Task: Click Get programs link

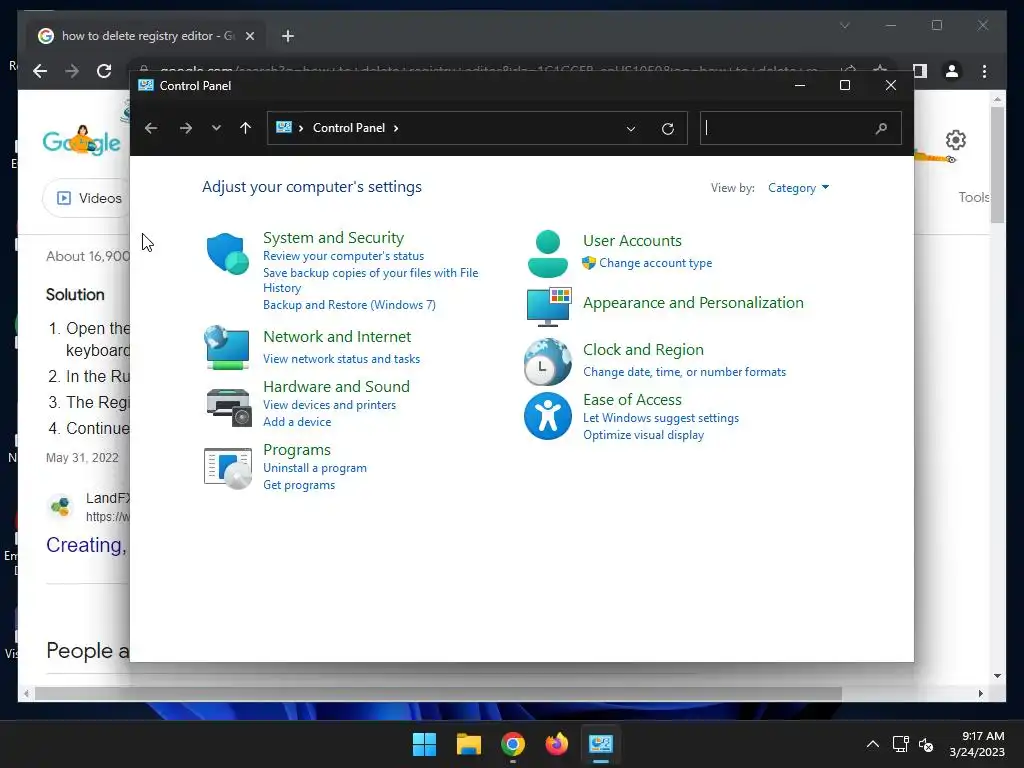Action: 299,485
